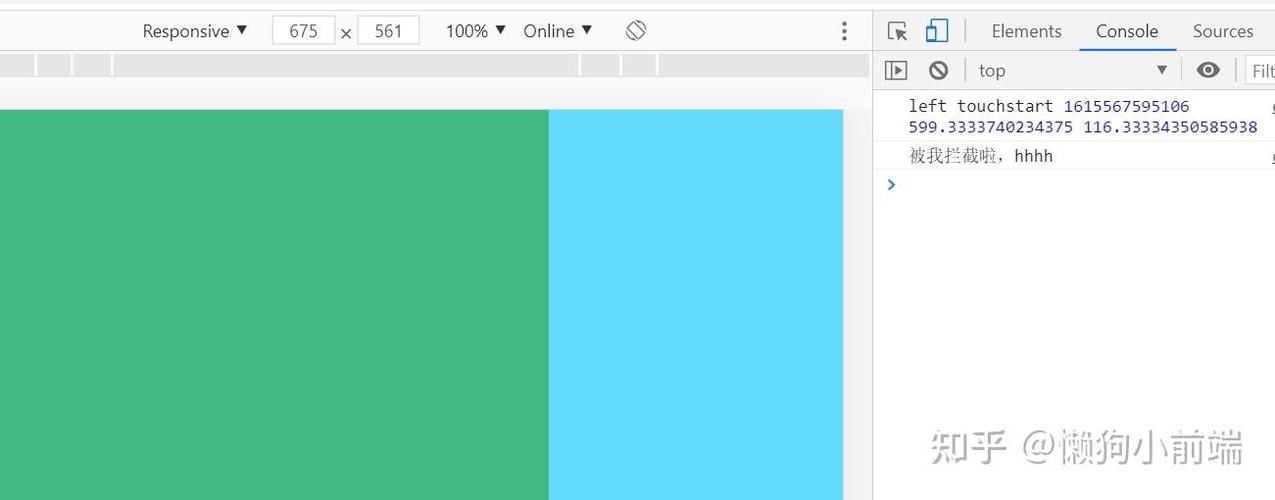Open the 100% zoom dropdown

pyautogui.click(x=476, y=31)
